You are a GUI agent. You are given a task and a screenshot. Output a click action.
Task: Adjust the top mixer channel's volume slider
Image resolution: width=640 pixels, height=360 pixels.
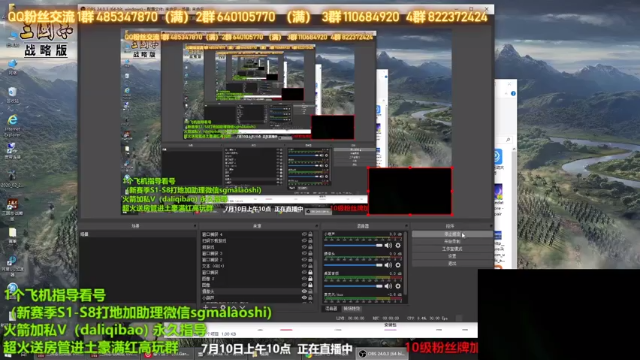353,245
